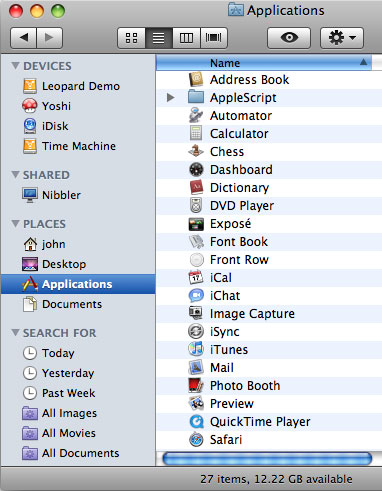Click the yellow minimize window button
The width and height of the screenshot is (382, 491).
[x=37, y=11]
